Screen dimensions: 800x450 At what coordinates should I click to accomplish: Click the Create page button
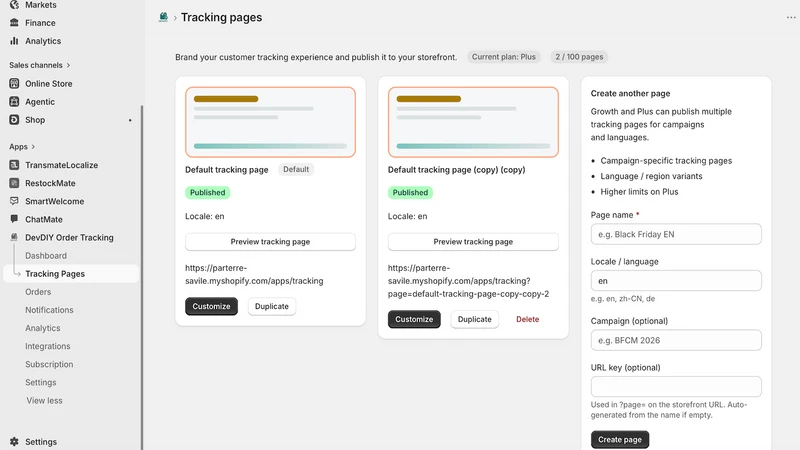coord(620,439)
